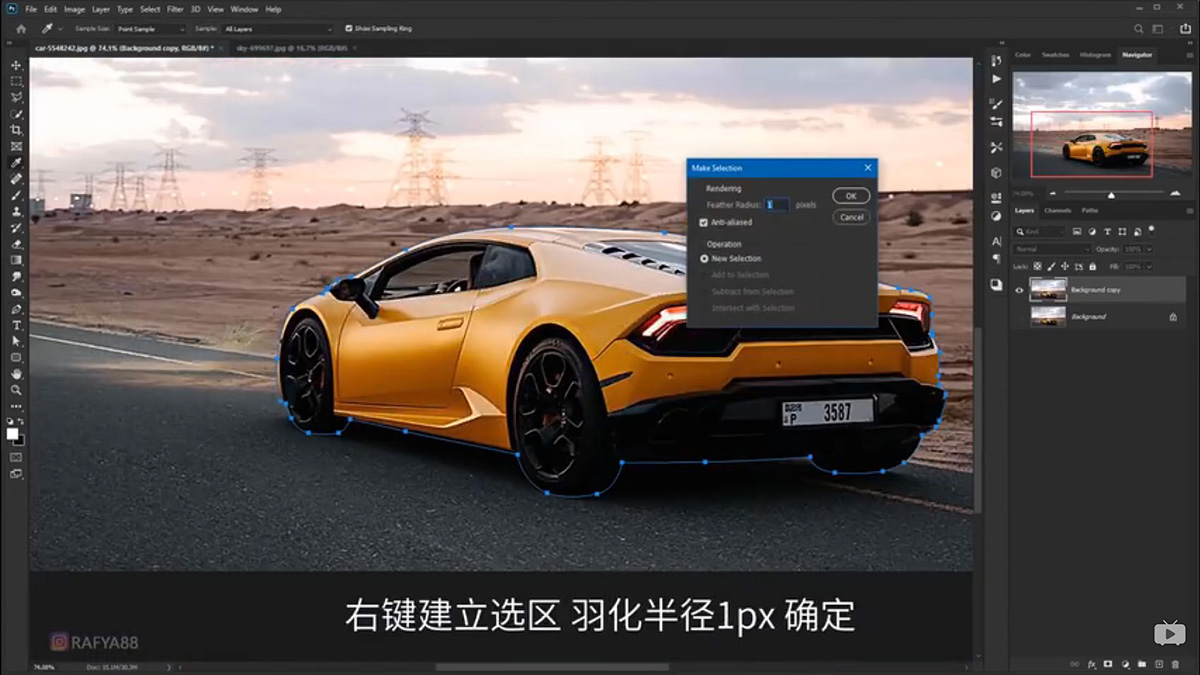Select the Crop tool

(x=15, y=129)
